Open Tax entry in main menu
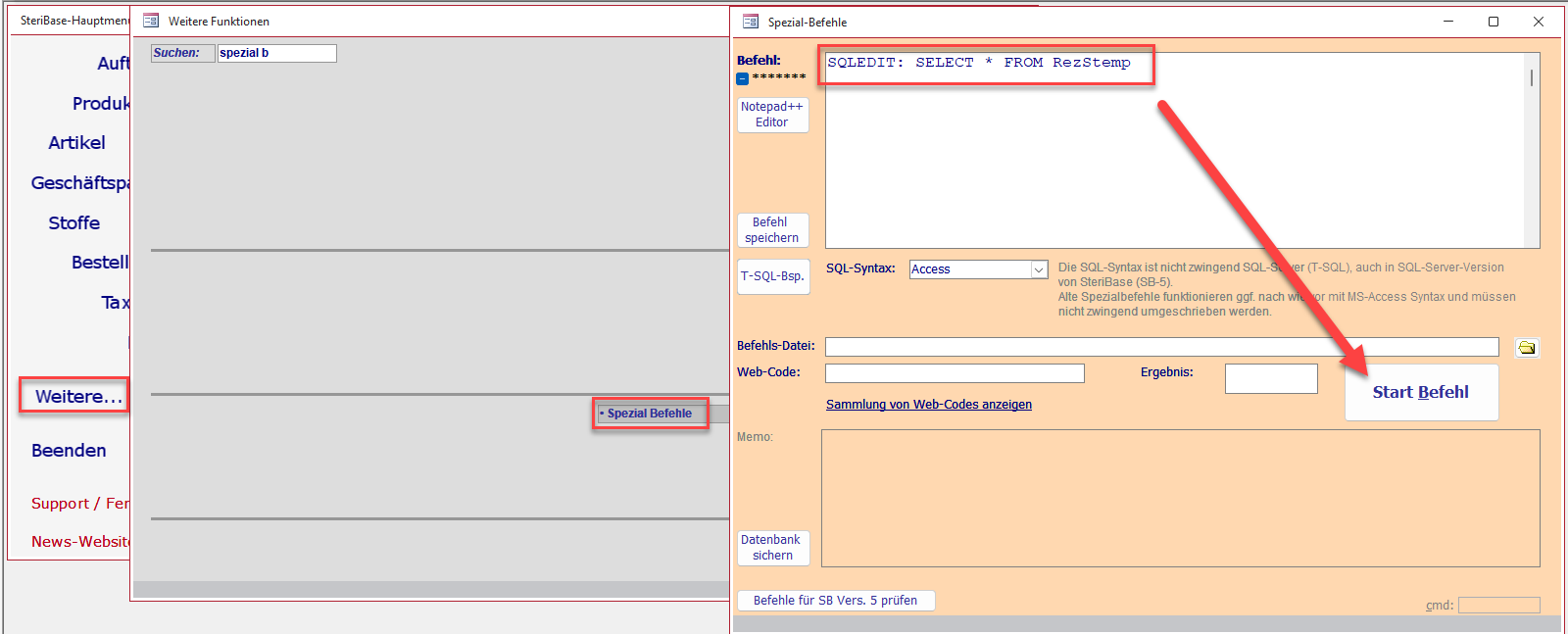Viewport: 1568px width, 634px height. tap(115, 303)
